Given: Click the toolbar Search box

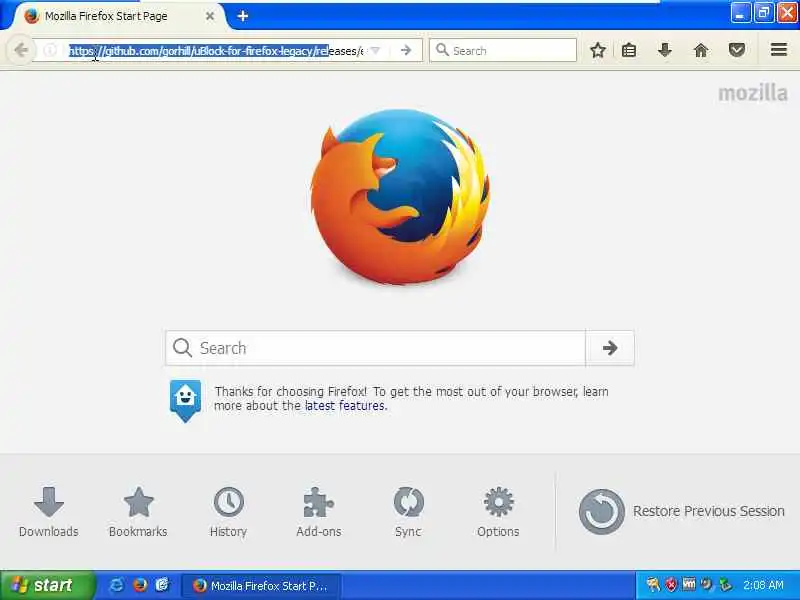Looking at the screenshot, I should [x=503, y=50].
